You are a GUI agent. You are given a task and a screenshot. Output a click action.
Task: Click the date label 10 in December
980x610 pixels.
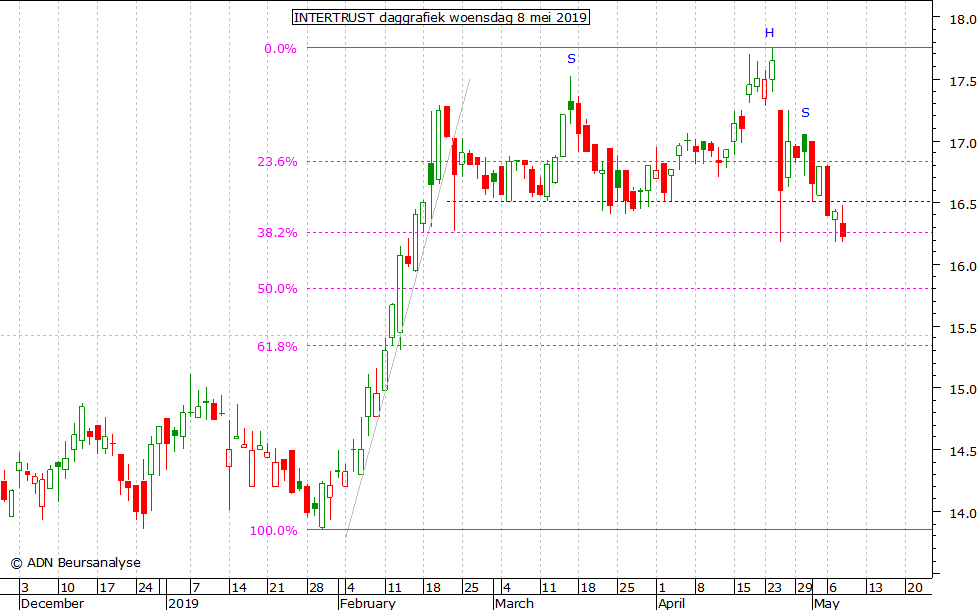click(x=67, y=588)
